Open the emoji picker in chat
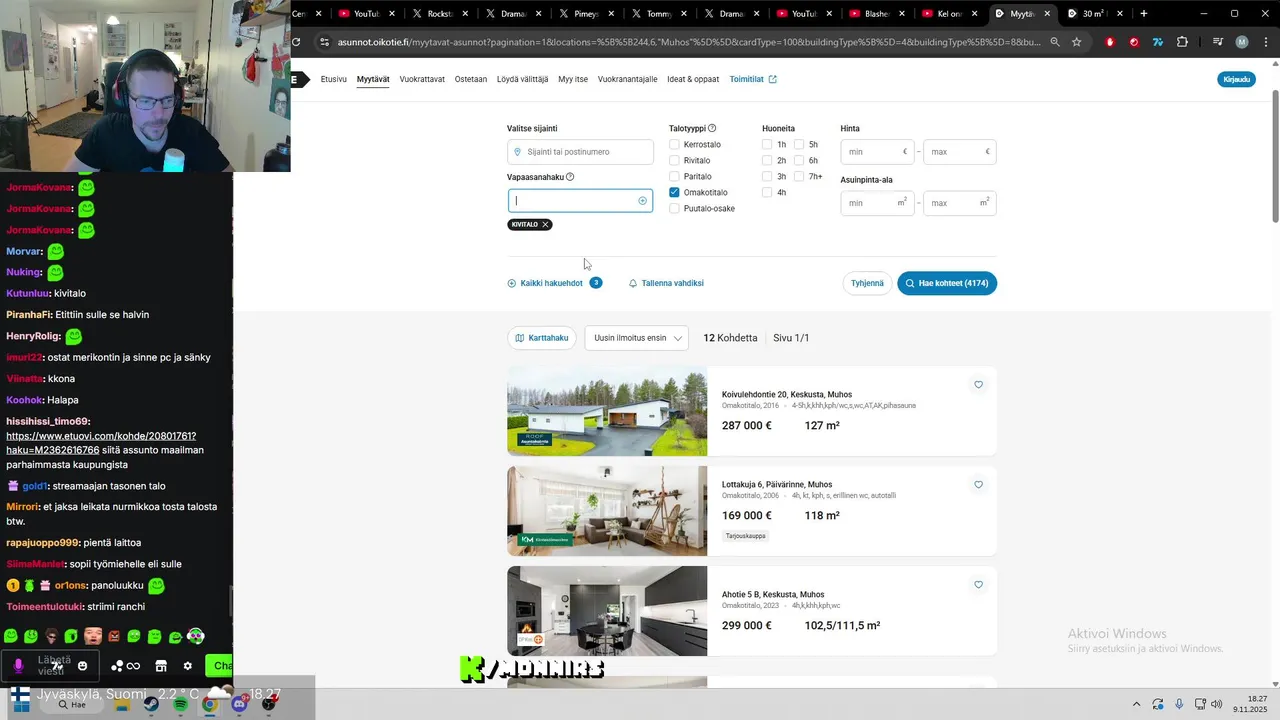 (x=82, y=666)
